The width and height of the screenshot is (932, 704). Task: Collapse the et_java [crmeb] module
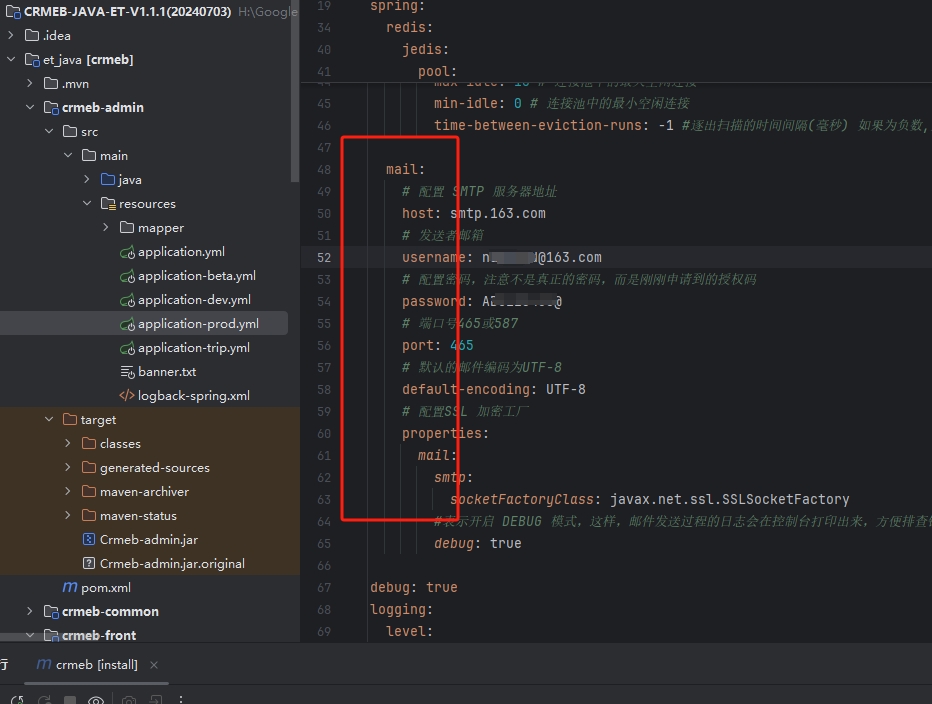click(11, 59)
